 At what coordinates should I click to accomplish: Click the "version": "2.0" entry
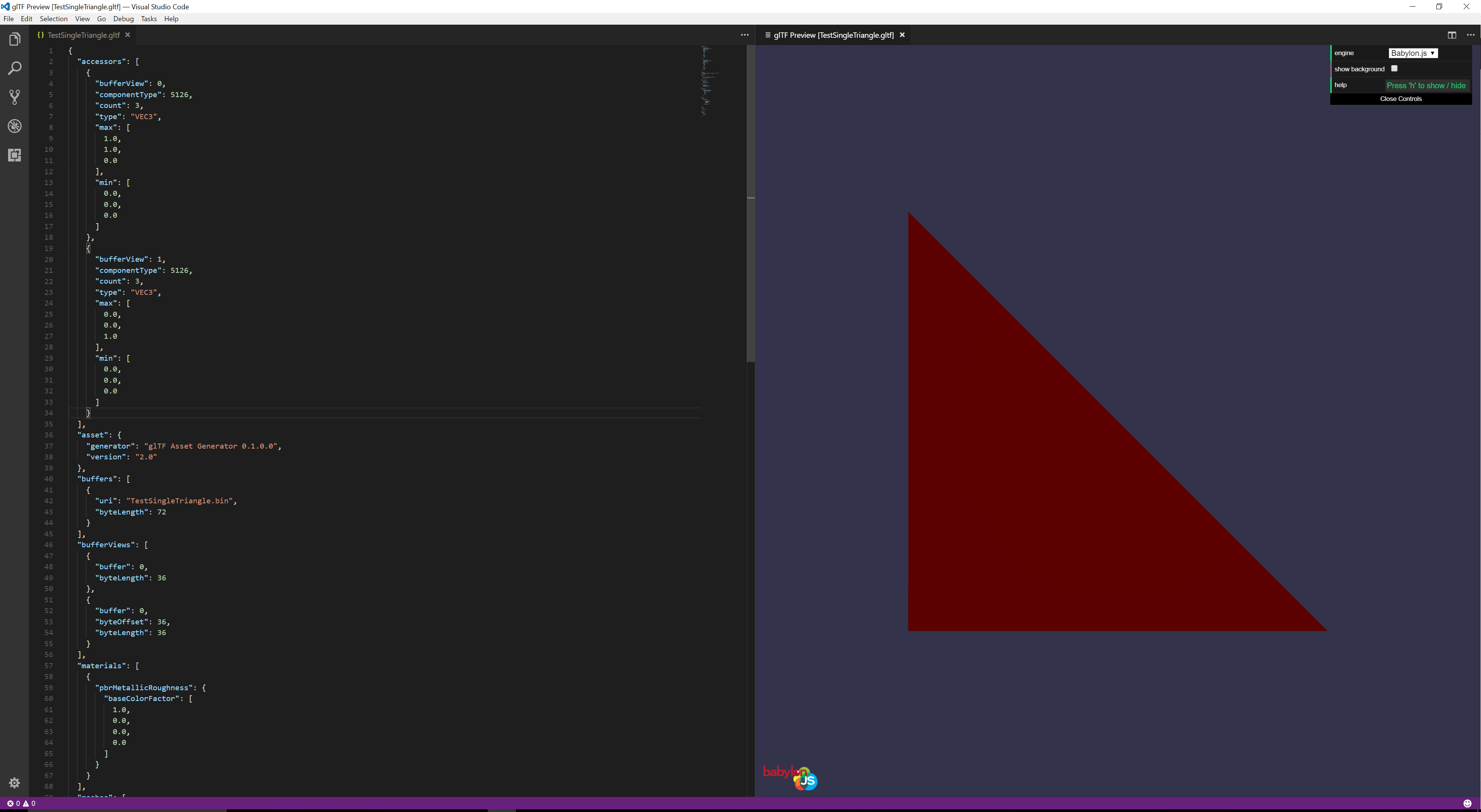pos(121,457)
